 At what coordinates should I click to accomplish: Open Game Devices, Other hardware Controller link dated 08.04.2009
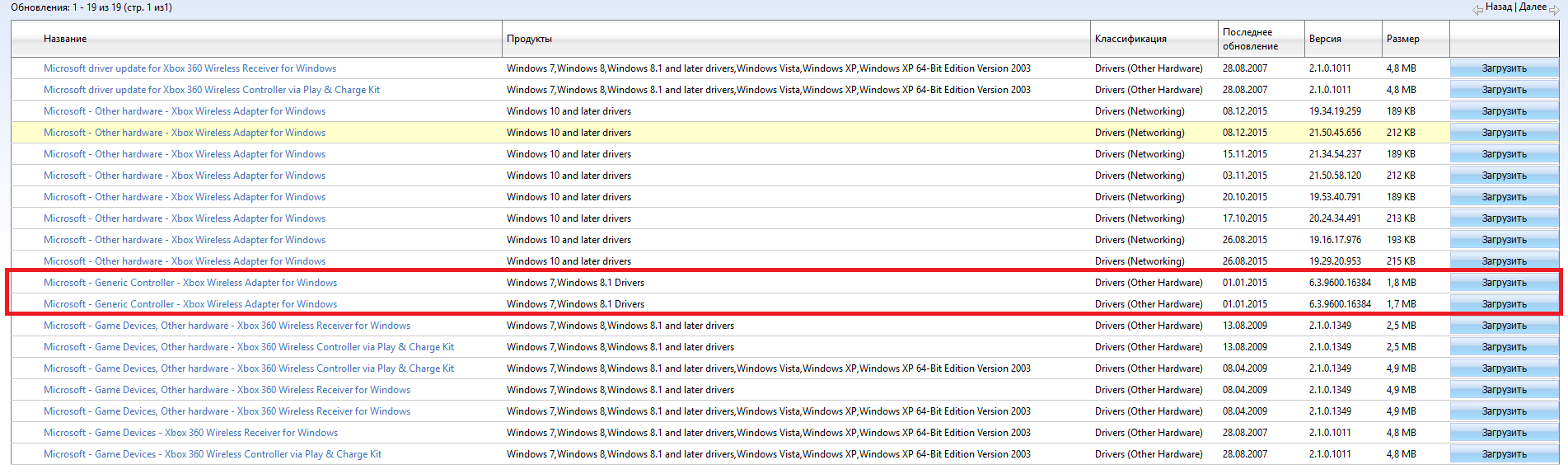coord(249,368)
